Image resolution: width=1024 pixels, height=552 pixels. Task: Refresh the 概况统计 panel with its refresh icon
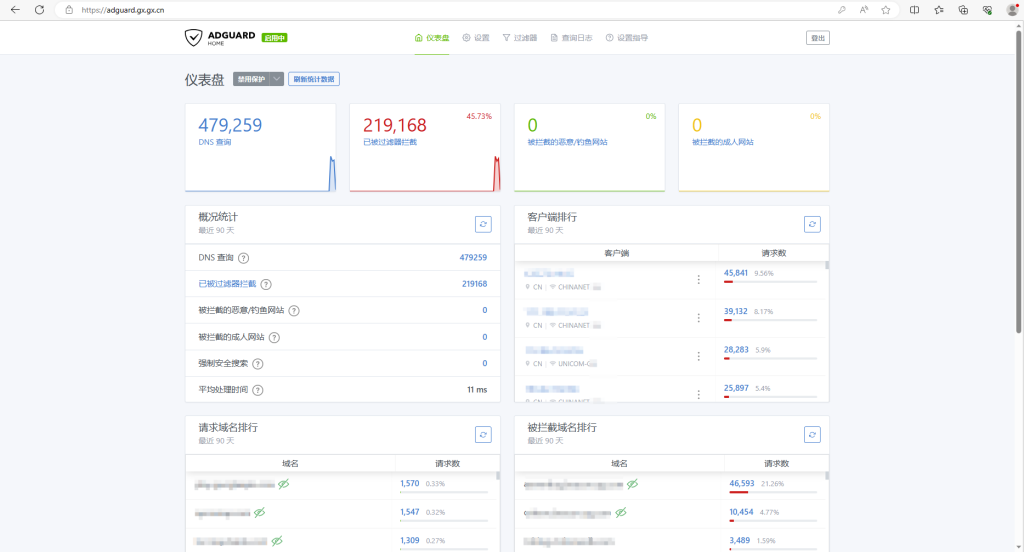(x=483, y=225)
